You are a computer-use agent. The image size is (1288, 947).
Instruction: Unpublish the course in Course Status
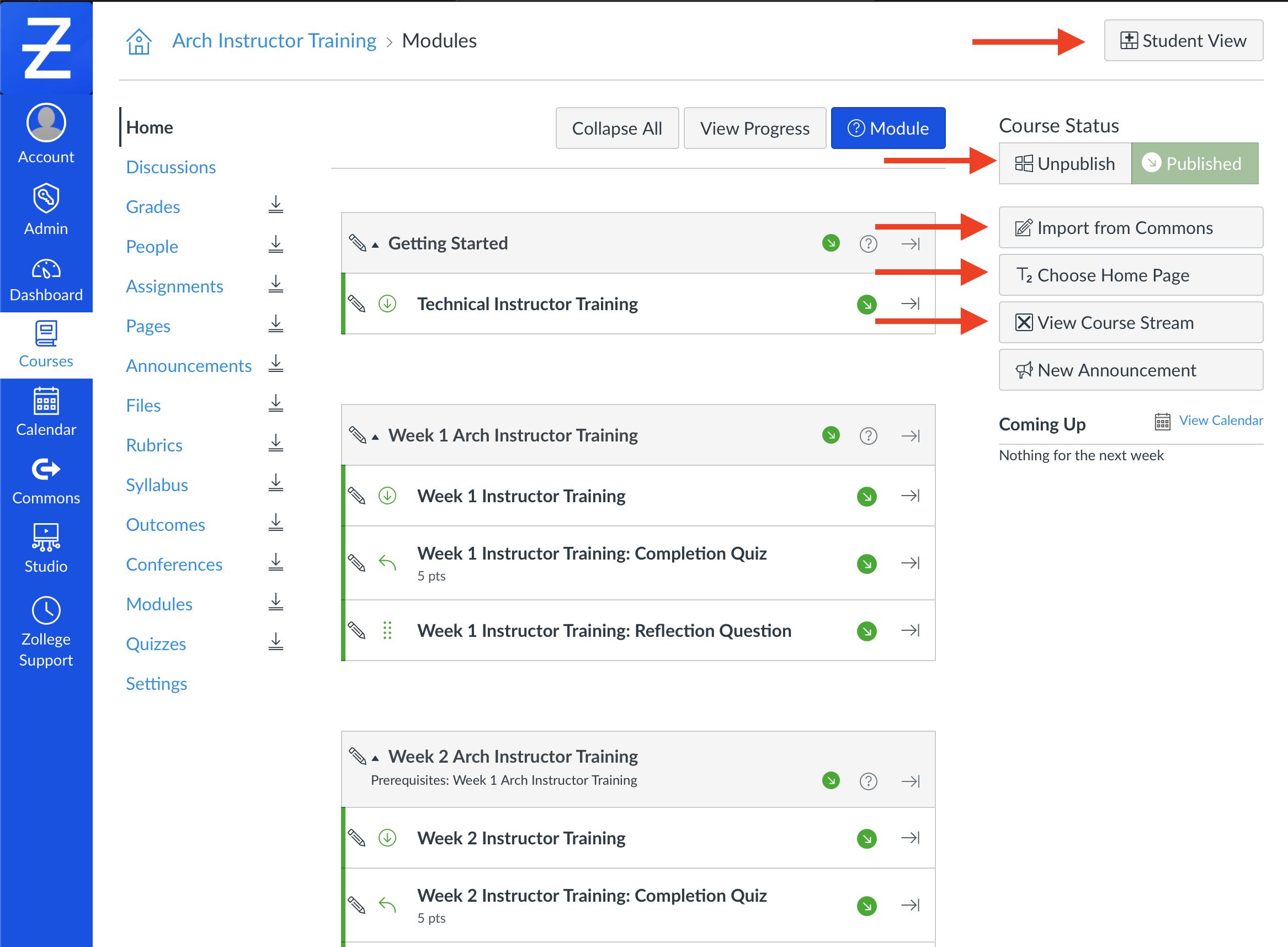(1065, 163)
